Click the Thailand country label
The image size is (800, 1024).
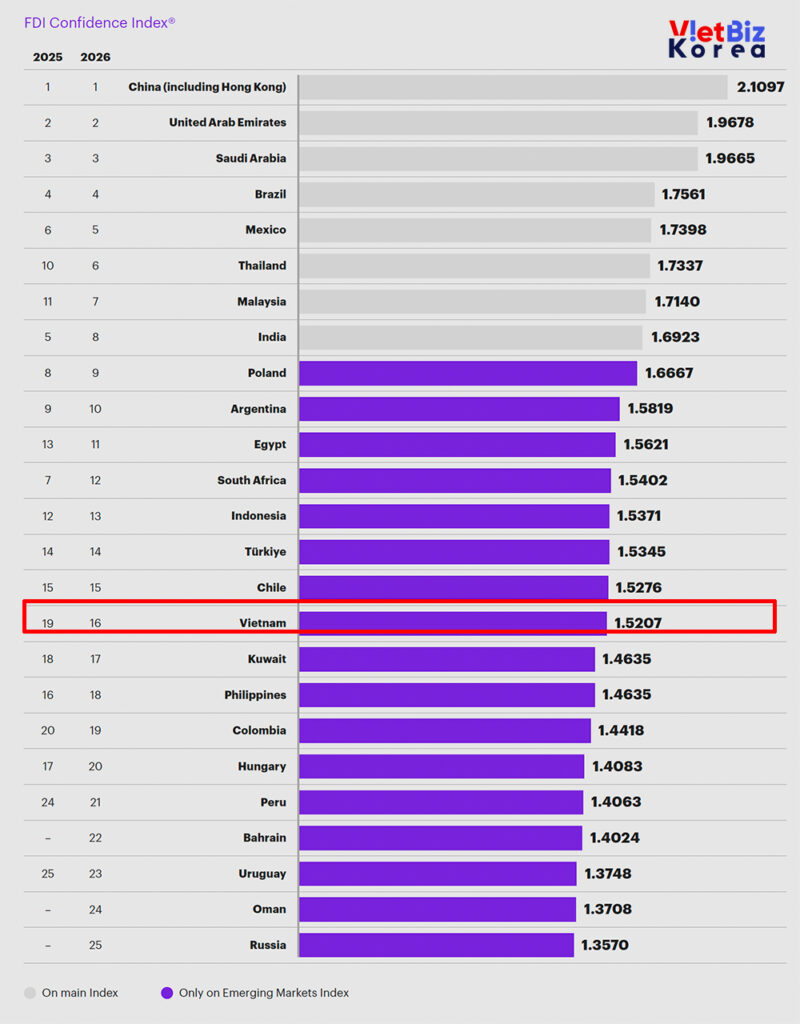[x=261, y=266]
